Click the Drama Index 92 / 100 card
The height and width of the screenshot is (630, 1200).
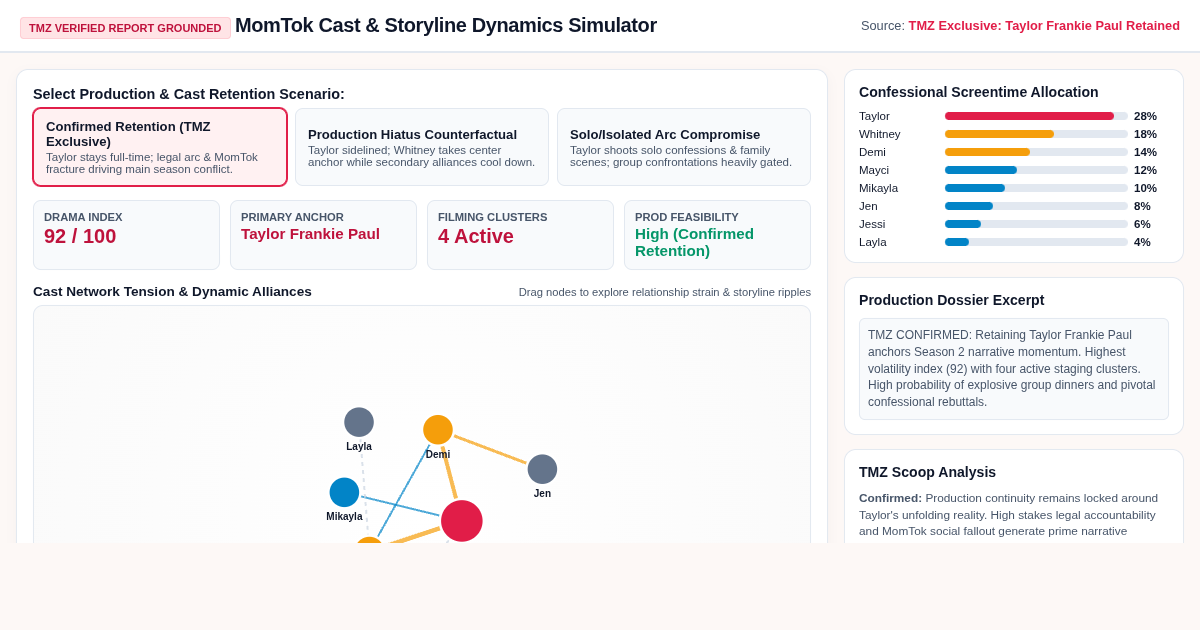(x=126, y=235)
